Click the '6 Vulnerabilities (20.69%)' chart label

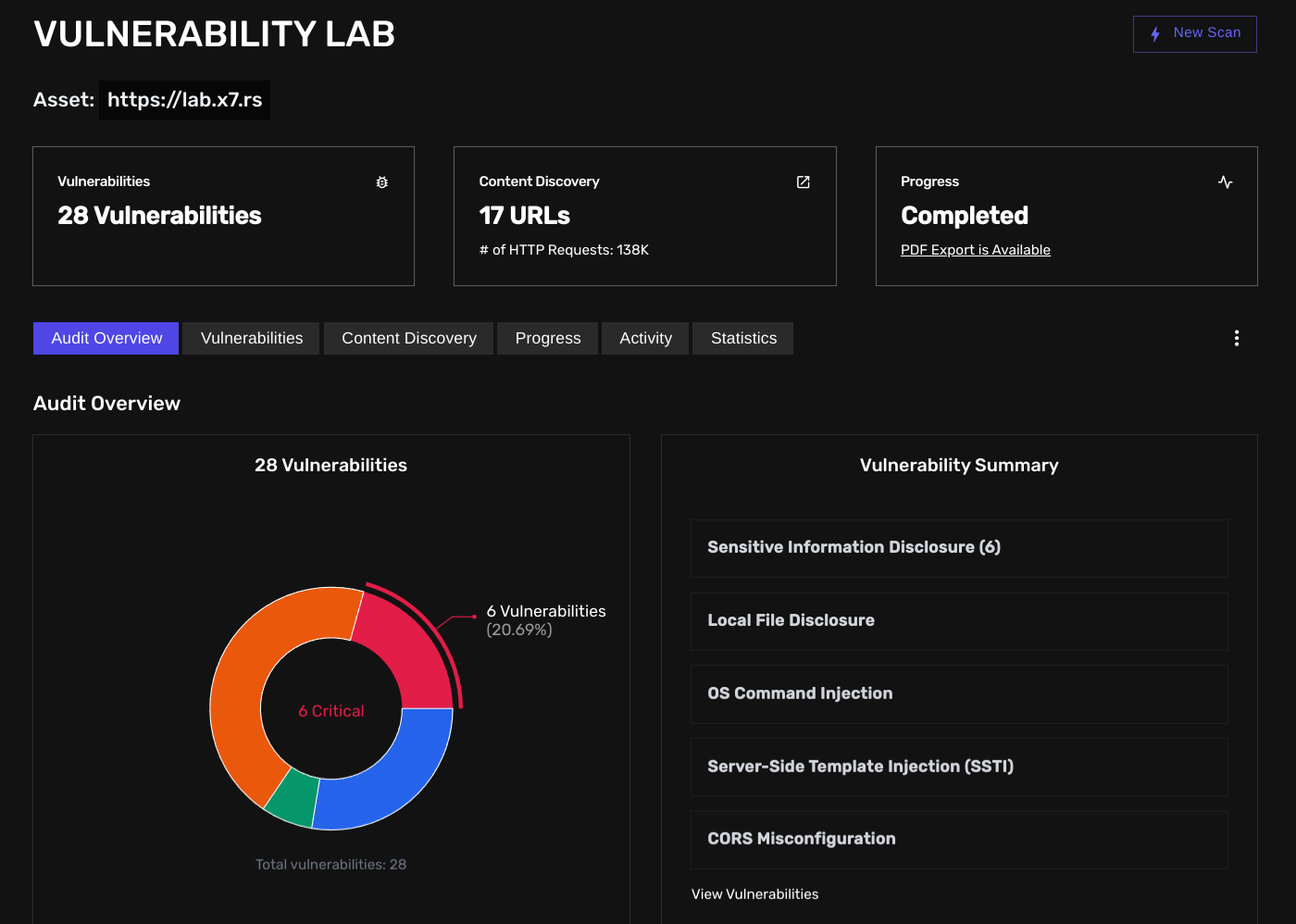point(546,620)
